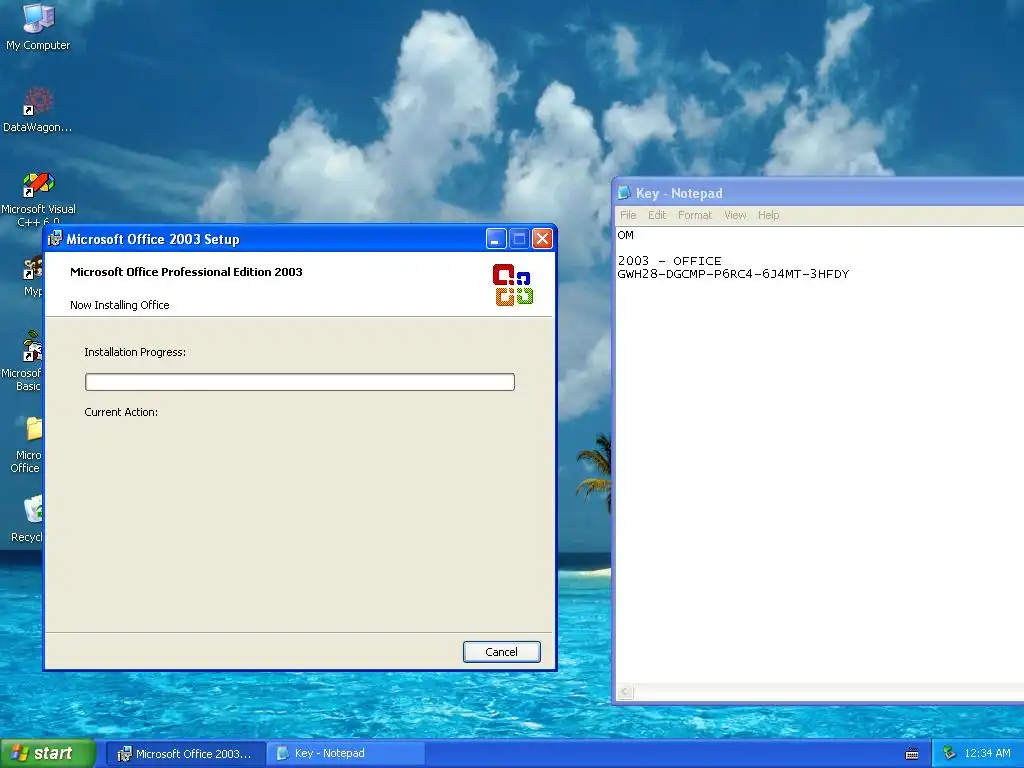The image size is (1024, 768).
Task: Open Notepad Edit menu
Action: pyautogui.click(x=657, y=215)
